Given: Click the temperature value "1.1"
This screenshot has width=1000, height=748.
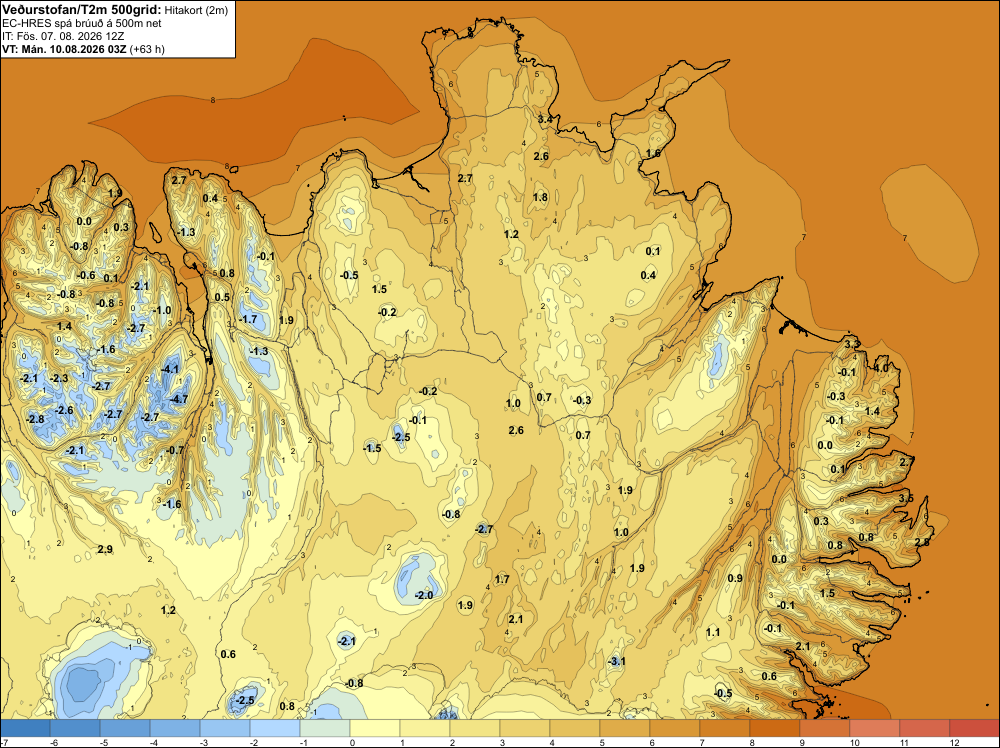Looking at the screenshot, I should [x=713, y=632].
